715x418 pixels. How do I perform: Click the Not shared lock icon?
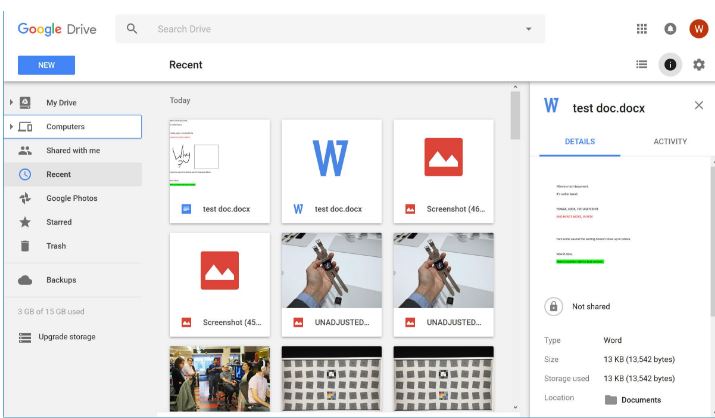point(553,306)
